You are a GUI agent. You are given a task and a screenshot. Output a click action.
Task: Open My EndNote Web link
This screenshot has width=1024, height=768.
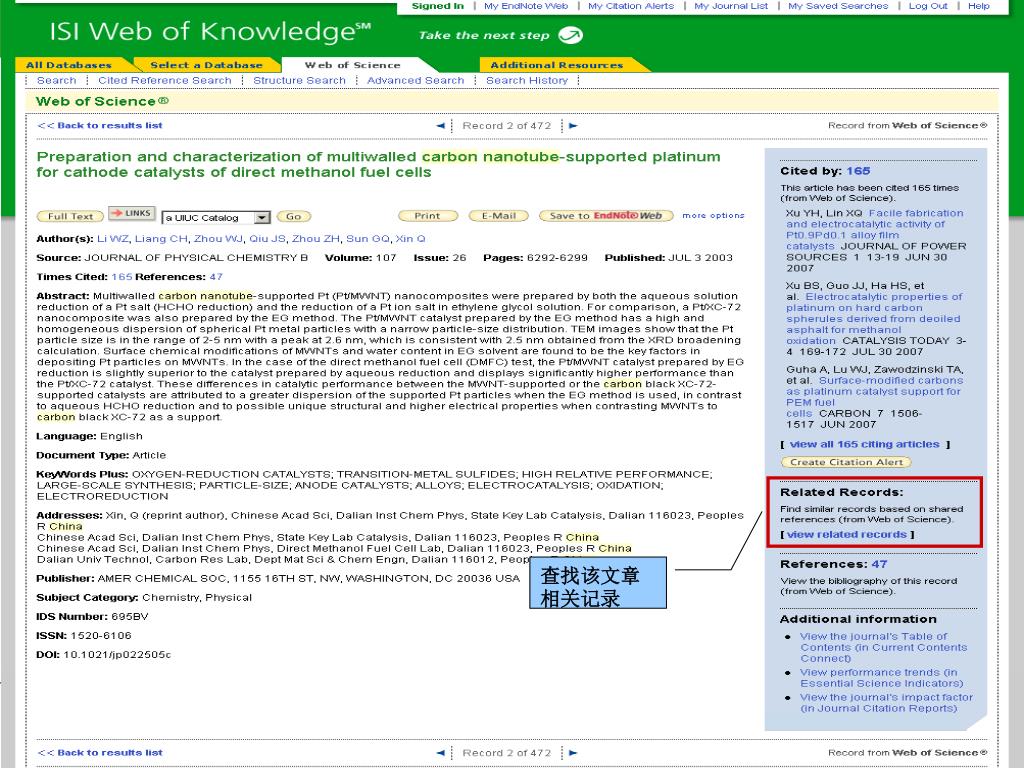[x=526, y=6]
